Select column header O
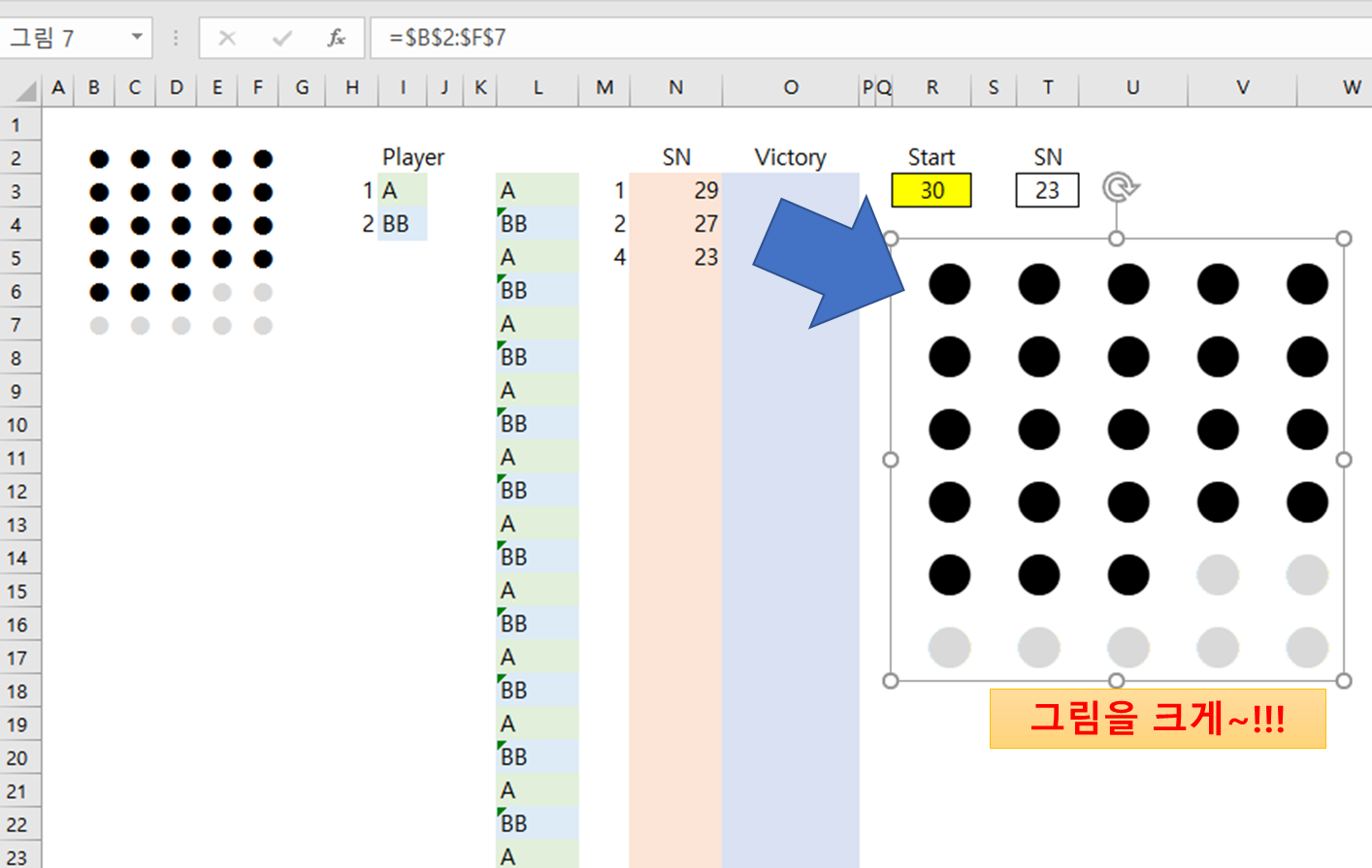Screen dimensions: 1372x868 (x=791, y=88)
